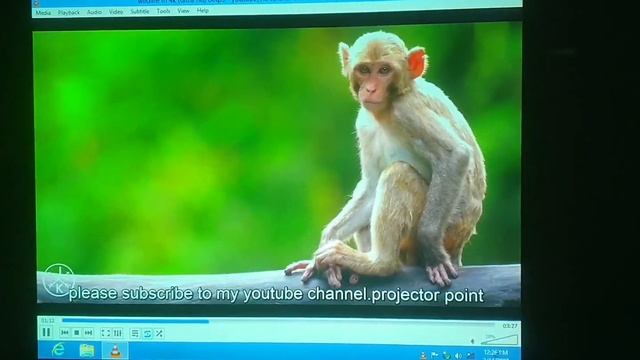Toggle loop repeat mode

coord(147,333)
